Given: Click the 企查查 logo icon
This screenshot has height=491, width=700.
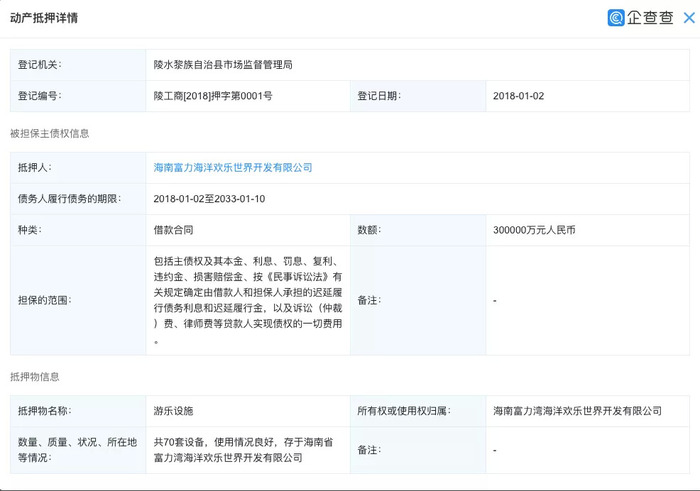Looking at the screenshot, I should (616, 18).
